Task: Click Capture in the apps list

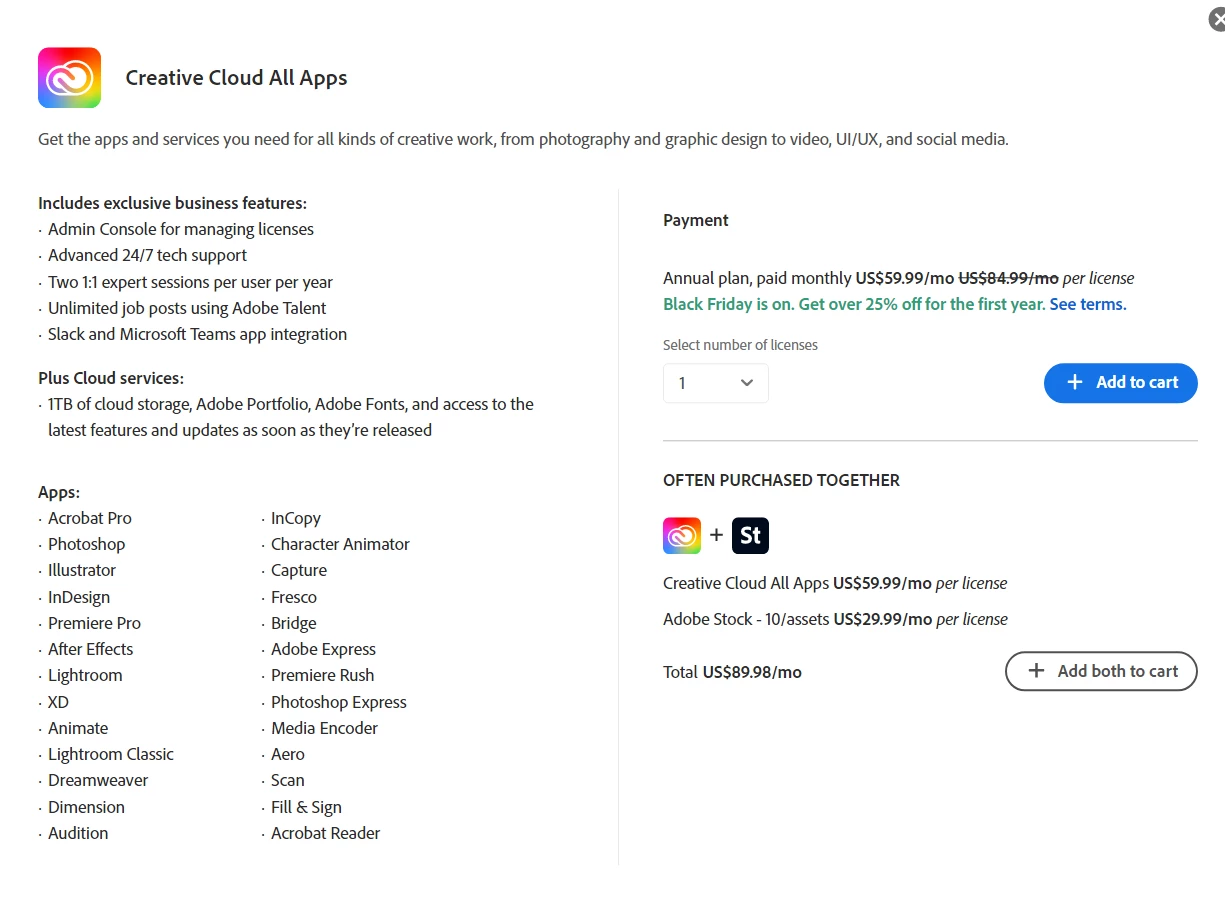Action: [x=299, y=570]
